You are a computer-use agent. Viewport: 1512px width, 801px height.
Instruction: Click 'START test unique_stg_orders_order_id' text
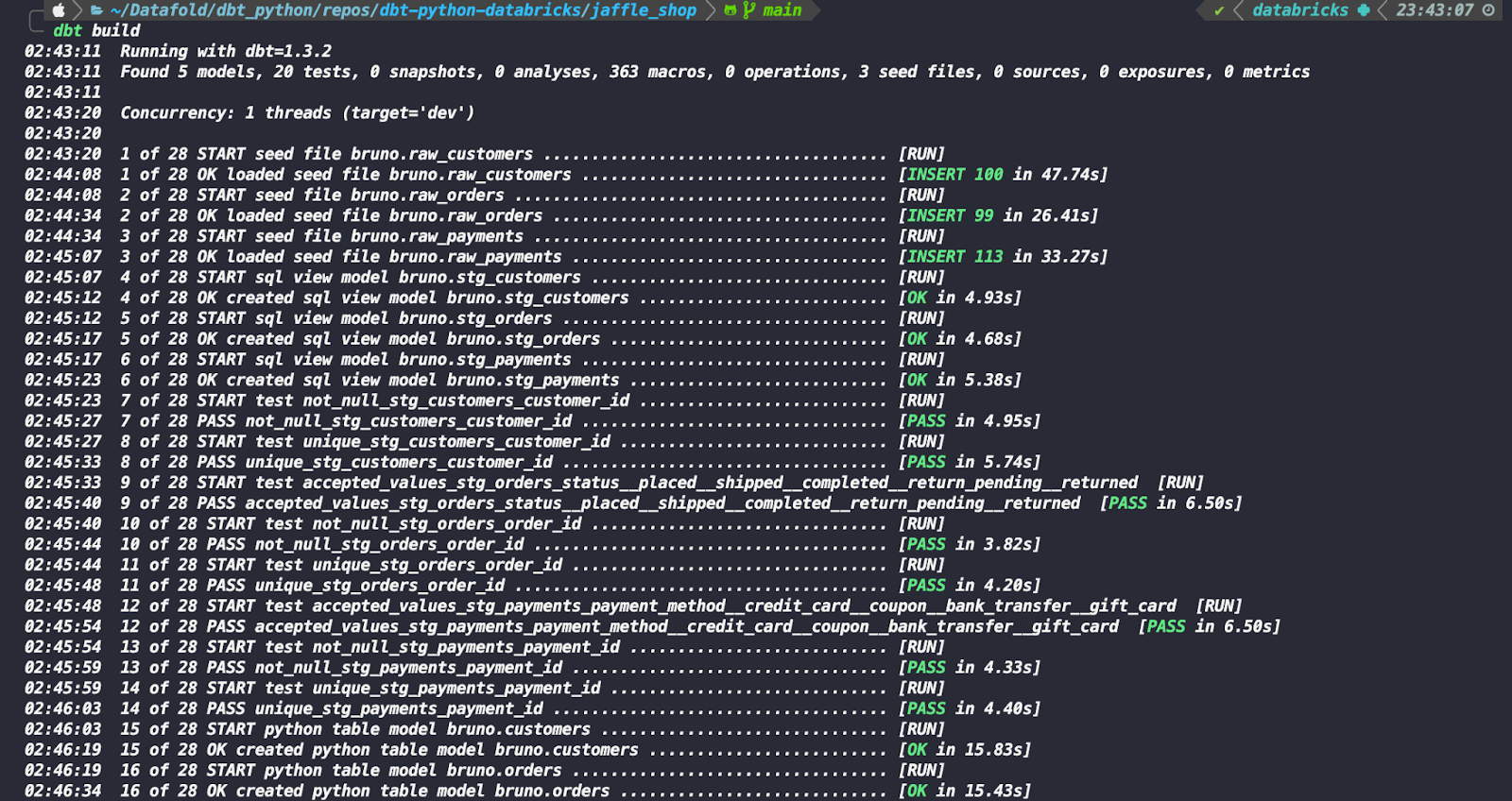385,565
